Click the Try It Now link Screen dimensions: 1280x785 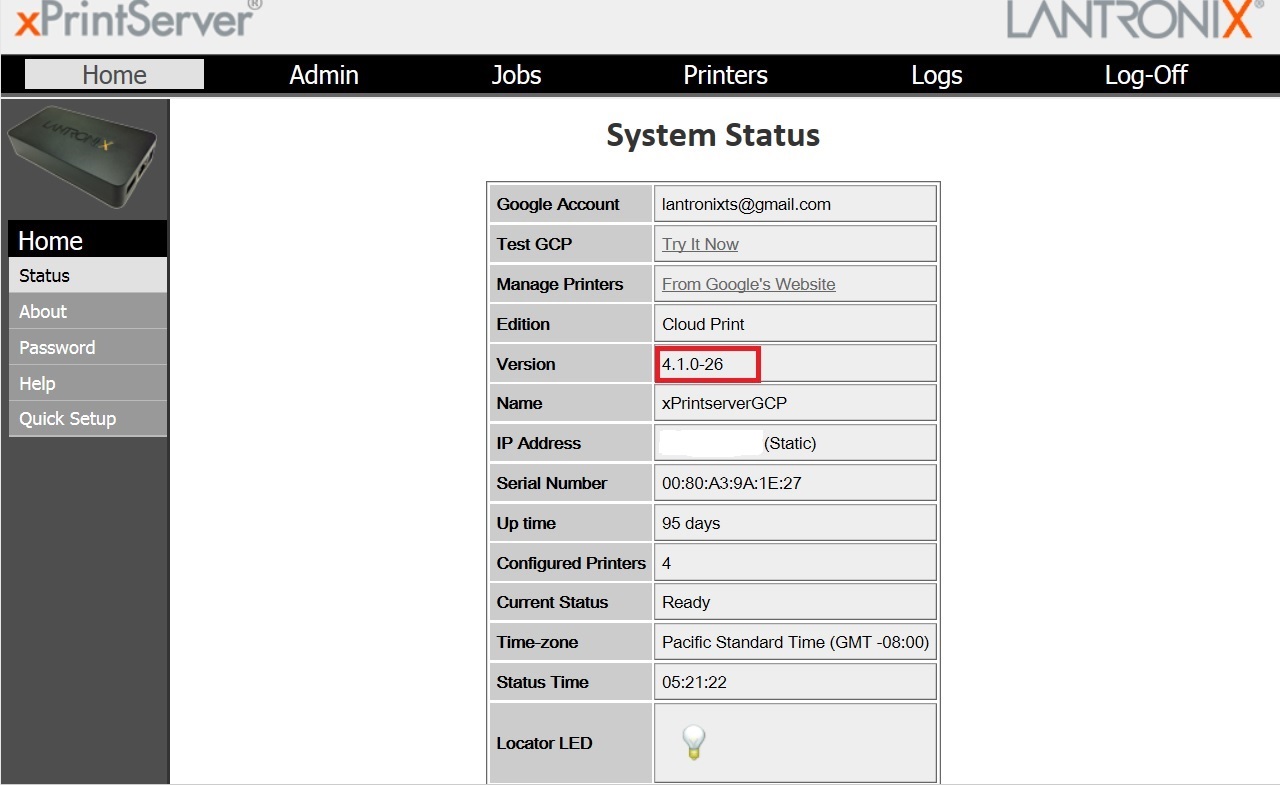pos(700,244)
